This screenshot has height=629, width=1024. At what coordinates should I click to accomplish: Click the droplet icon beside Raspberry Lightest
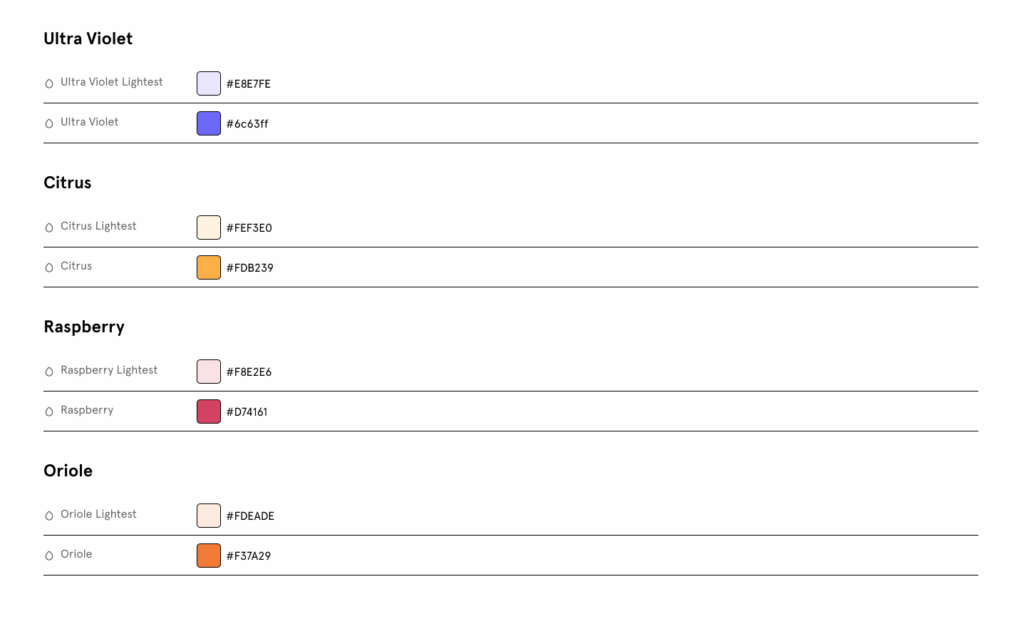click(49, 372)
